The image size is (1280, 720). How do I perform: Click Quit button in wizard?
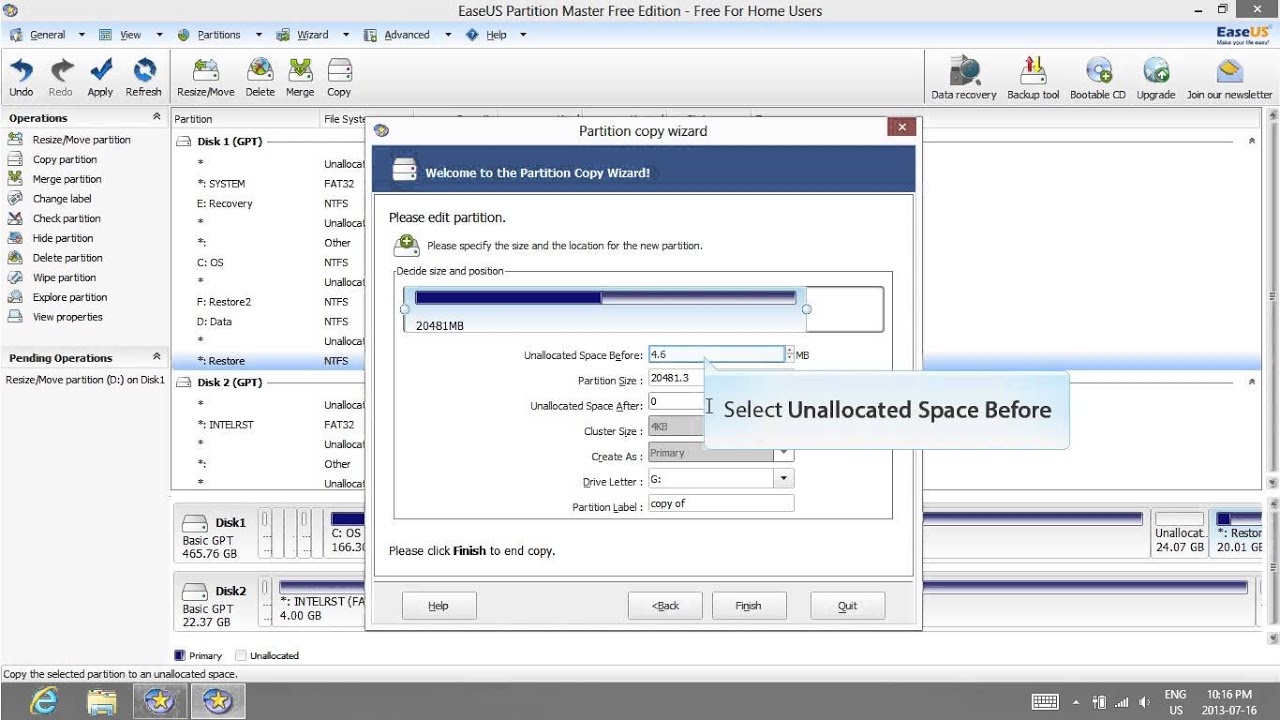click(848, 605)
